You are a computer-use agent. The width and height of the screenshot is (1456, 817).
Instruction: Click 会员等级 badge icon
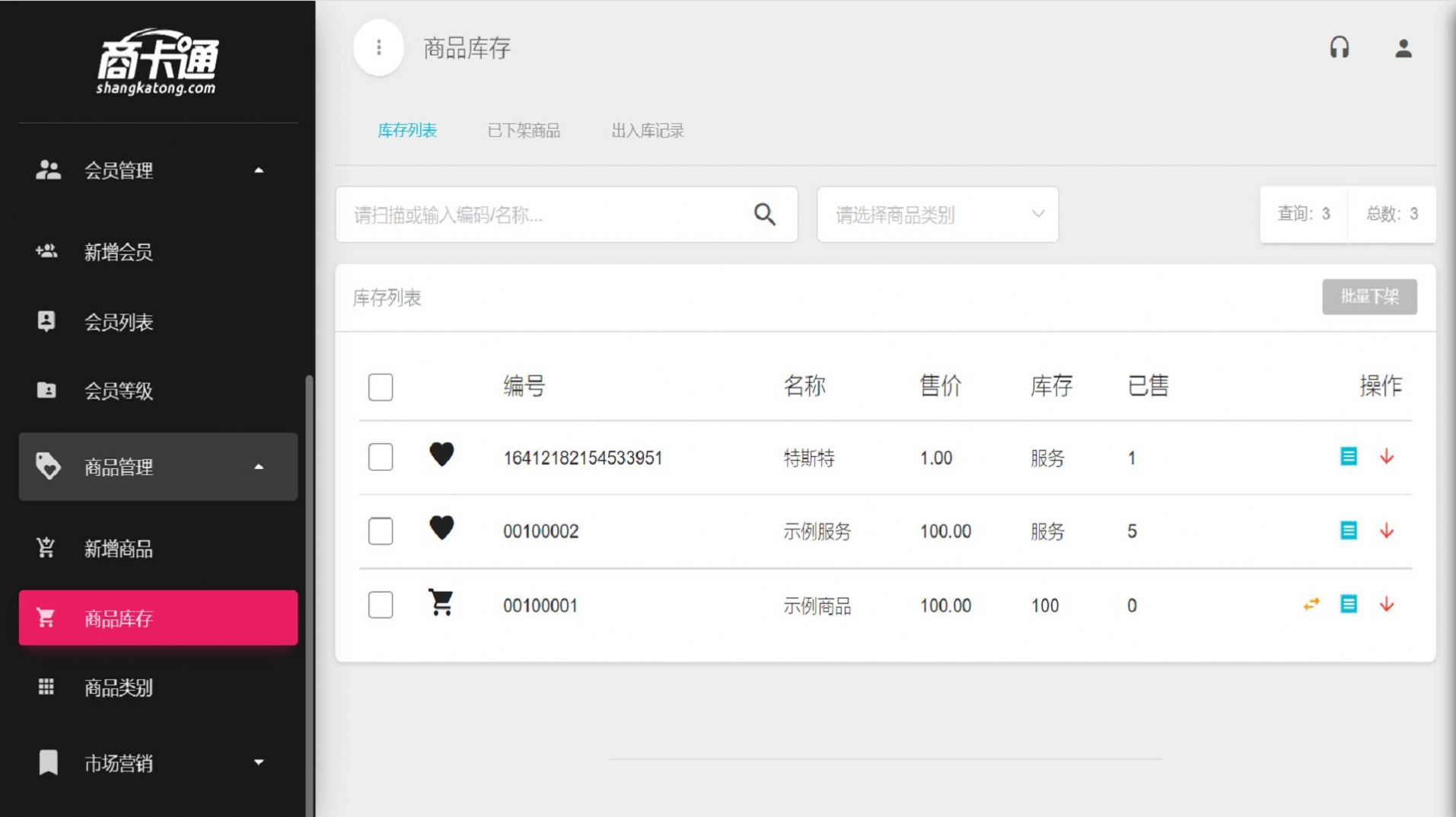click(46, 390)
